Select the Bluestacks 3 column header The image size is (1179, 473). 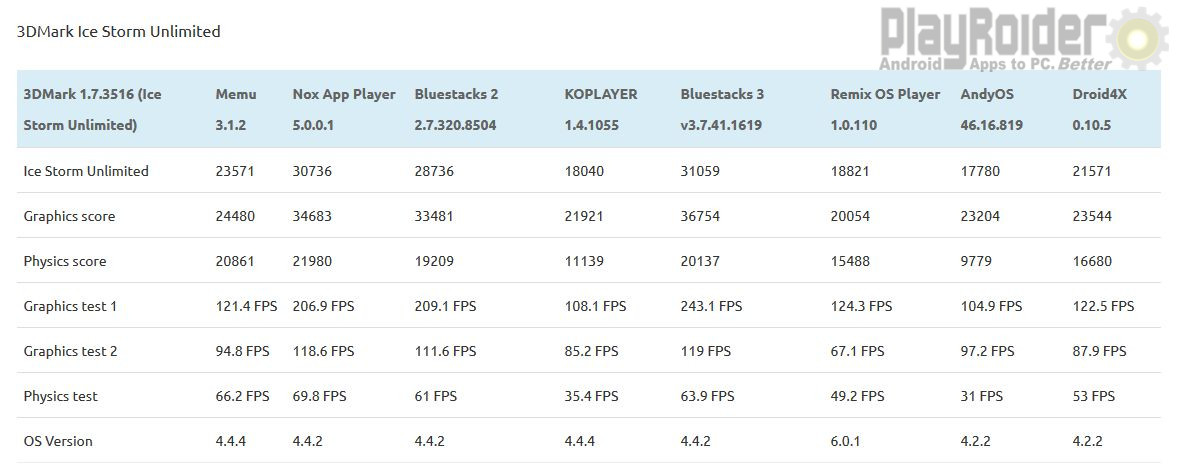pos(723,110)
